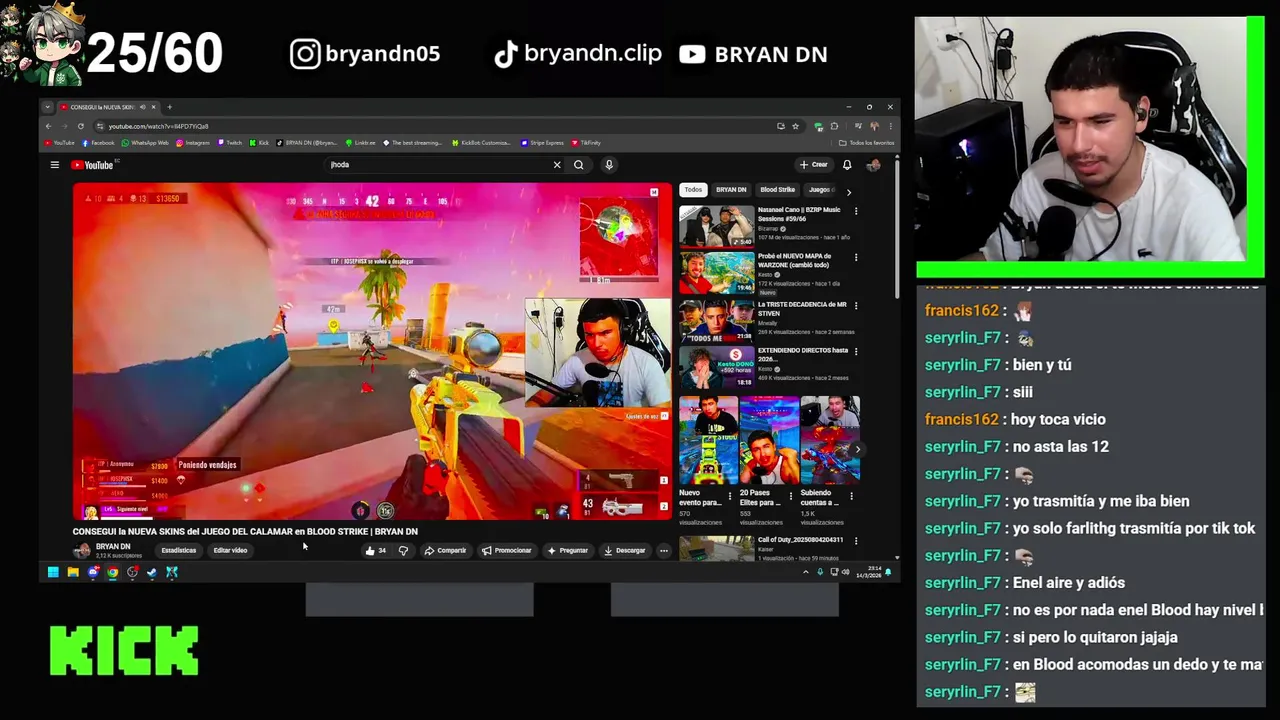This screenshot has width=1280, height=720.
Task: Like the video with thumbs up
Action: coord(376,550)
